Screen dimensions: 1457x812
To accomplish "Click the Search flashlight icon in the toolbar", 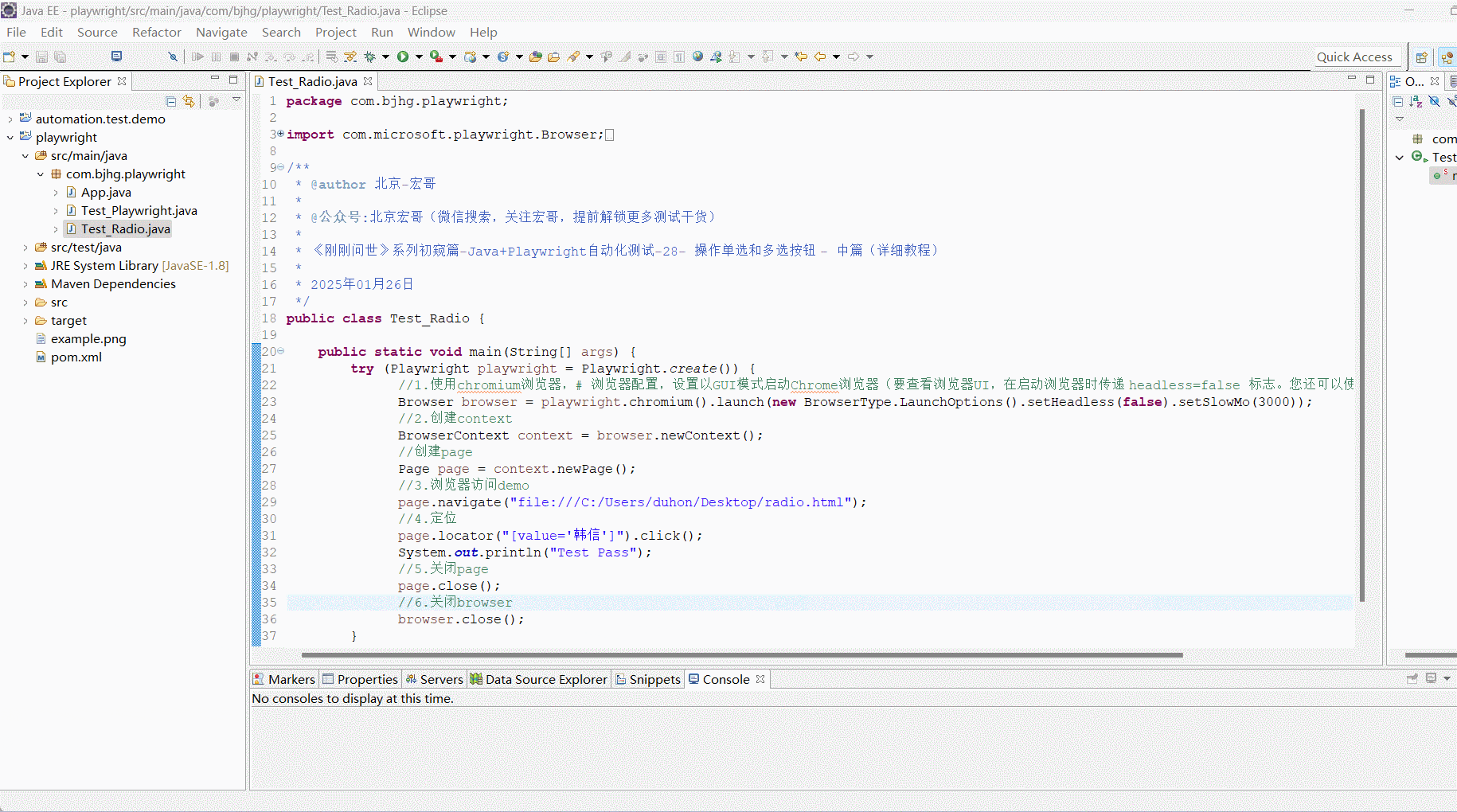I will [x=573, y=57].
